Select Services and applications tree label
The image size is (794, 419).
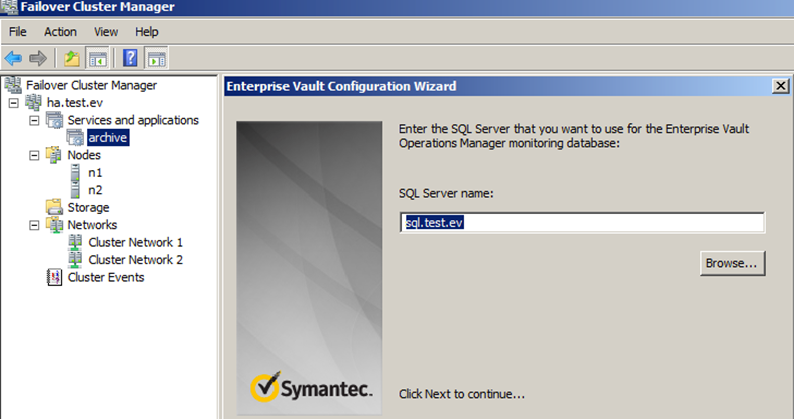133,120
